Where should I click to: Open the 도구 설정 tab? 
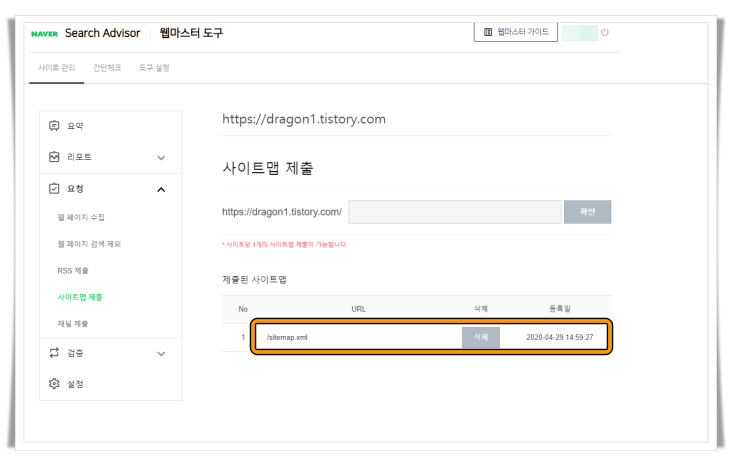[x=154, y=68]
